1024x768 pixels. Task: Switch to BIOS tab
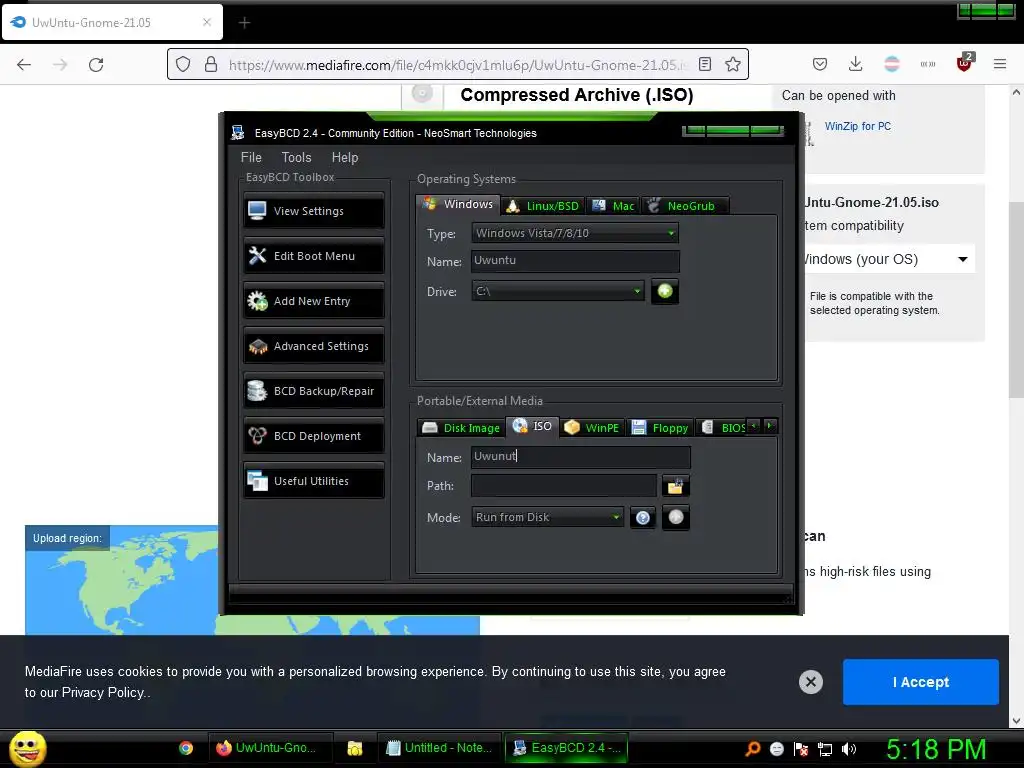[724, 428]
